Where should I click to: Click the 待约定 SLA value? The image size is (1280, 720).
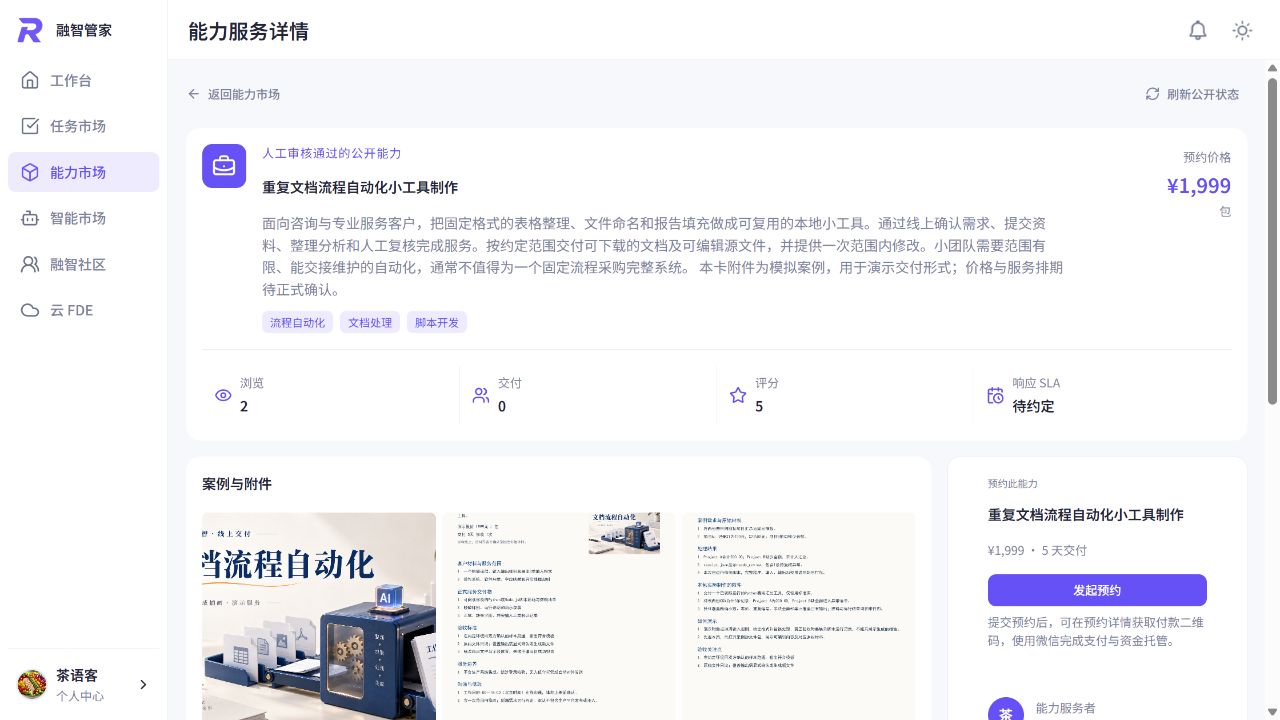click(1033, 406)
